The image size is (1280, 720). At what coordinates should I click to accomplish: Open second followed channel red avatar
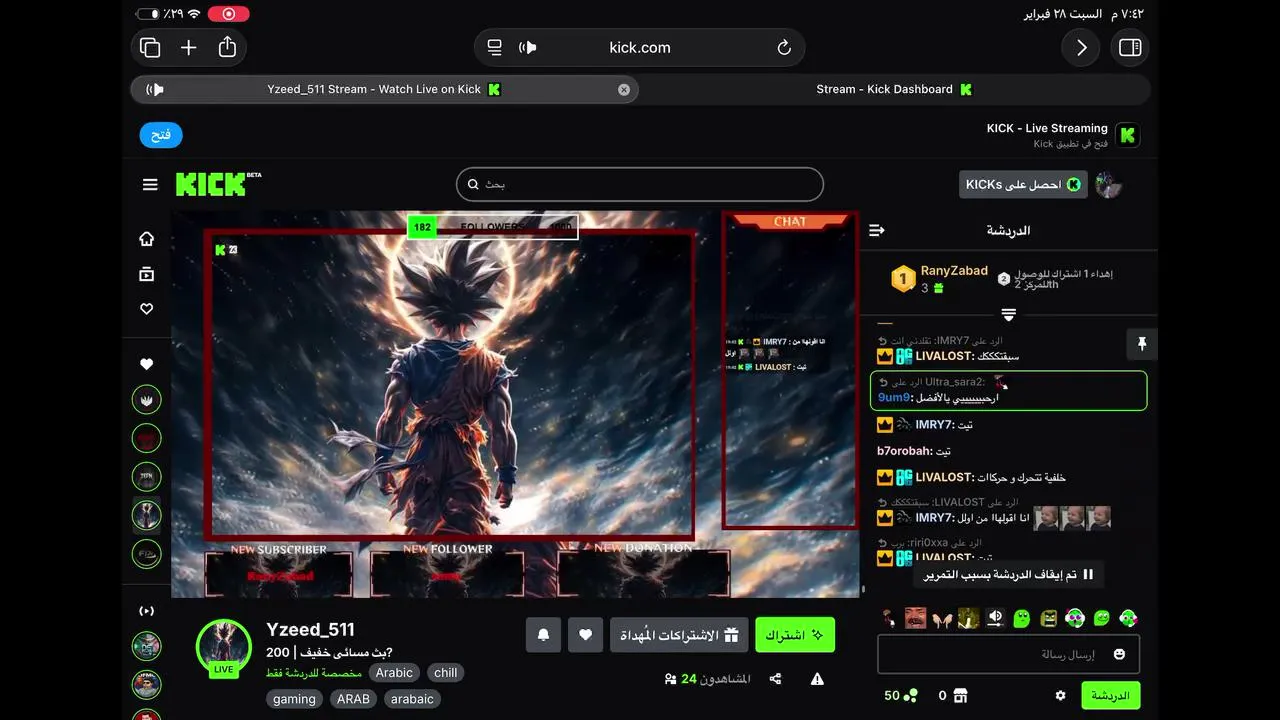(147, 438)
